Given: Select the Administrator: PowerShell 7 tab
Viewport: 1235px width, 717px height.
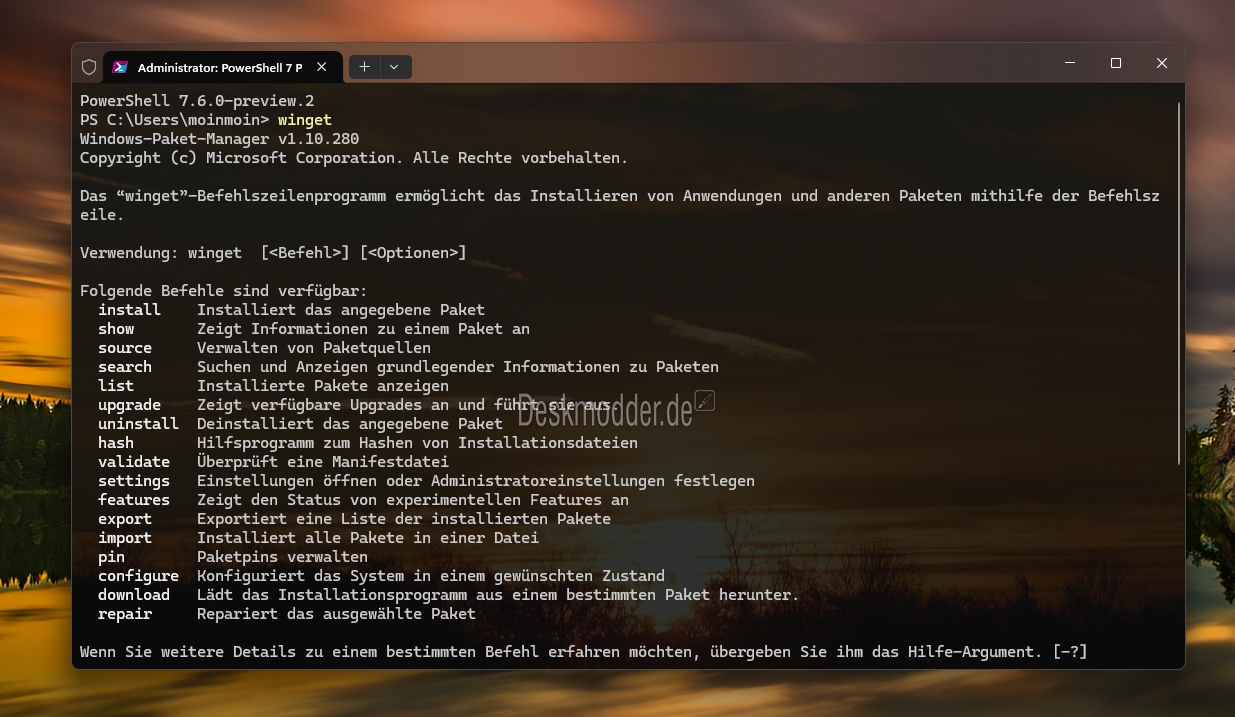Looking at the screenshot, I should tap(221, 67).
